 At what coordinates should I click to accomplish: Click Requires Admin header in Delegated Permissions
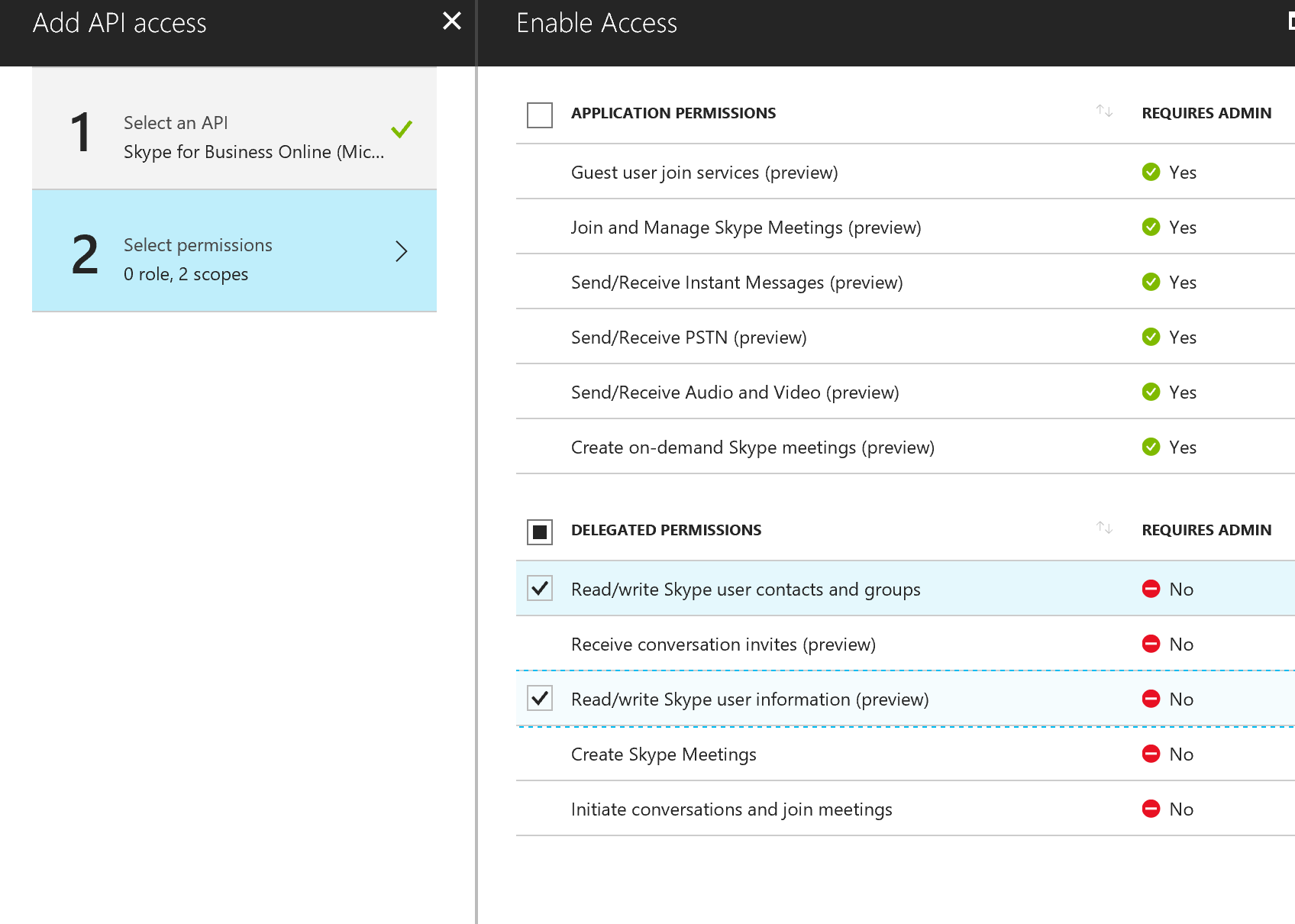pyautogui.click(x=1206, y=530)
